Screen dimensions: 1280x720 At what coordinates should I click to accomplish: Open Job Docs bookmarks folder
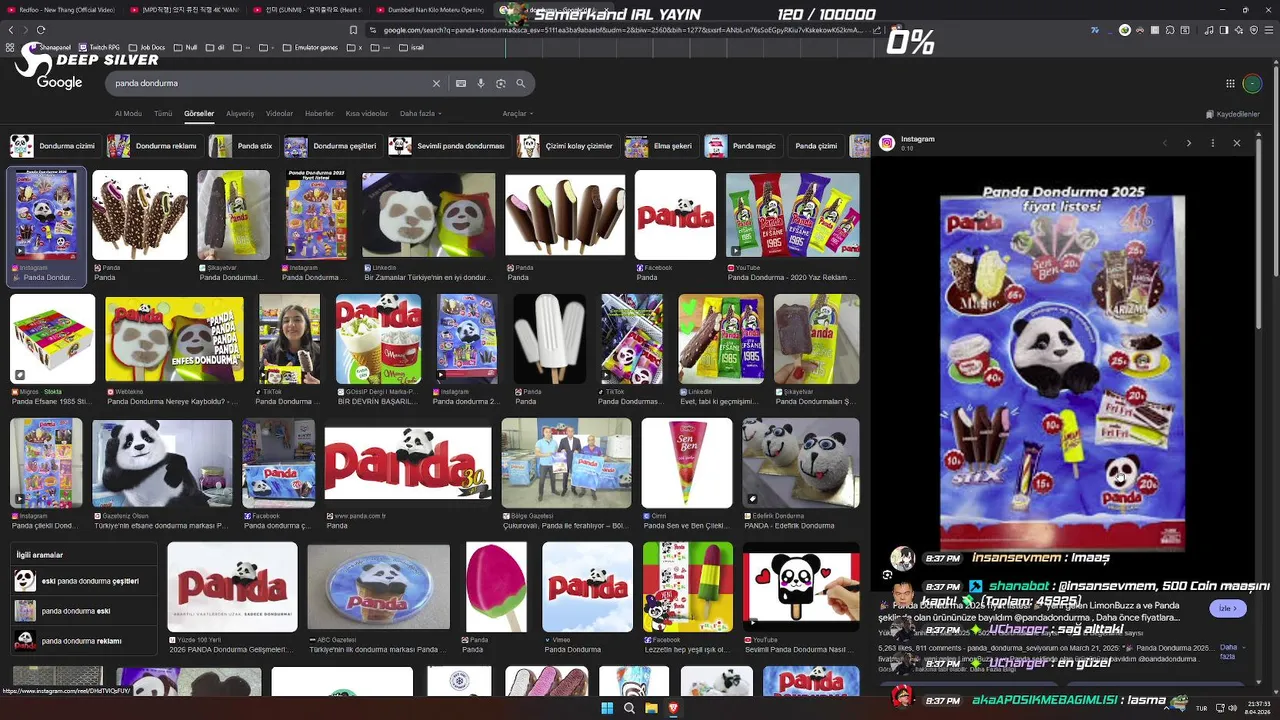pos(146,47)
